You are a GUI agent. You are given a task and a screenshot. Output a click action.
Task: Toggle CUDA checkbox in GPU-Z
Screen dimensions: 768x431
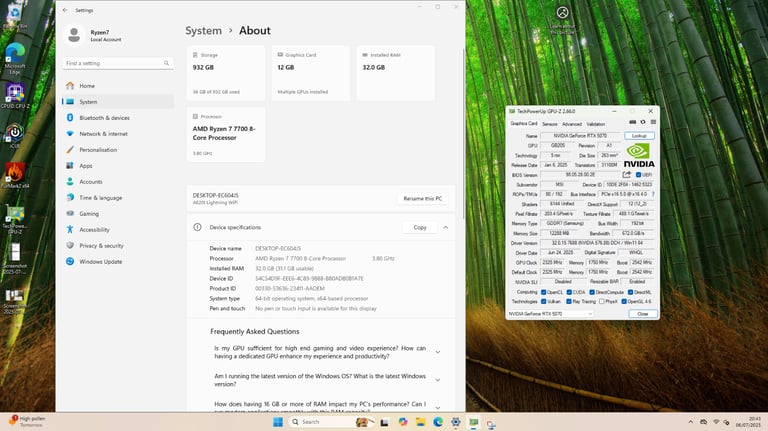569,292
